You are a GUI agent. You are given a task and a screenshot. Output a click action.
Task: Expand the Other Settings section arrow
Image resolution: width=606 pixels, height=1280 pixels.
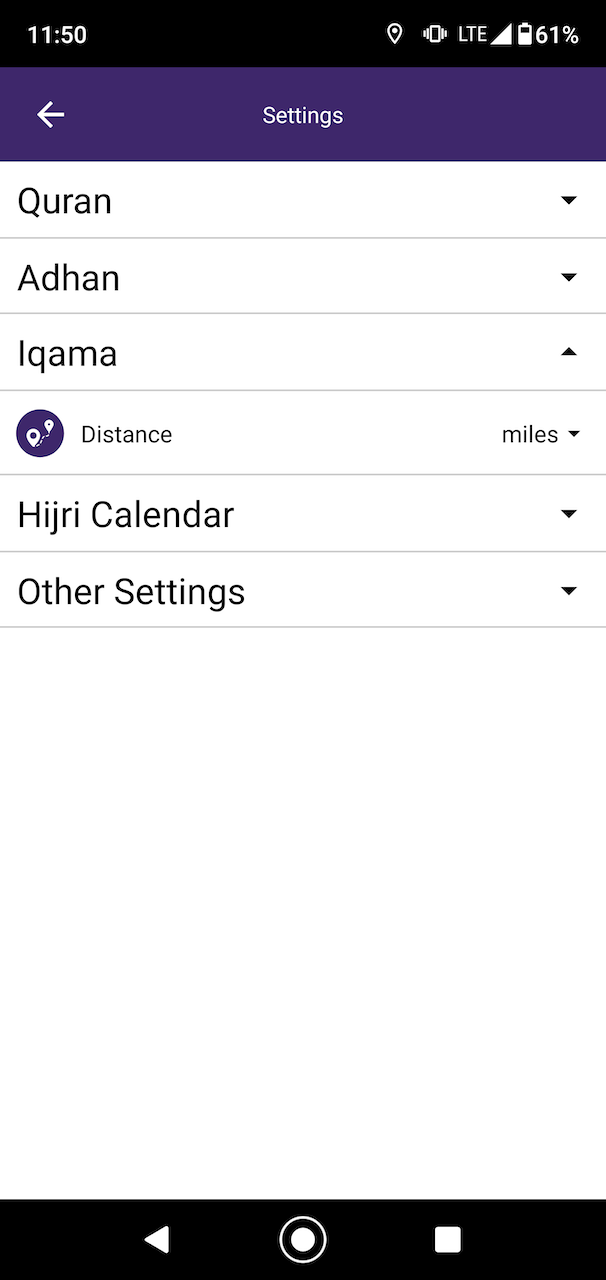(569, 591)
